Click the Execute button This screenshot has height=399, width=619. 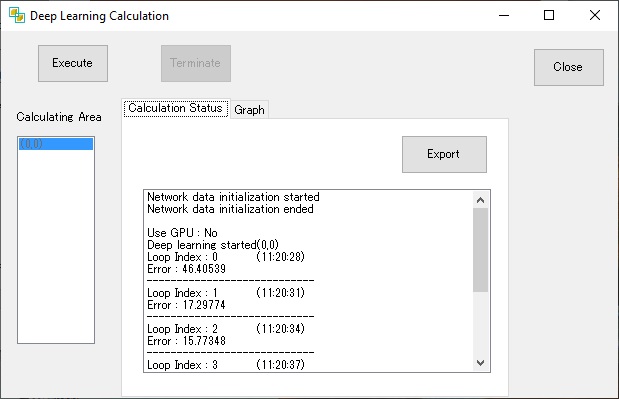click(73, 64)
